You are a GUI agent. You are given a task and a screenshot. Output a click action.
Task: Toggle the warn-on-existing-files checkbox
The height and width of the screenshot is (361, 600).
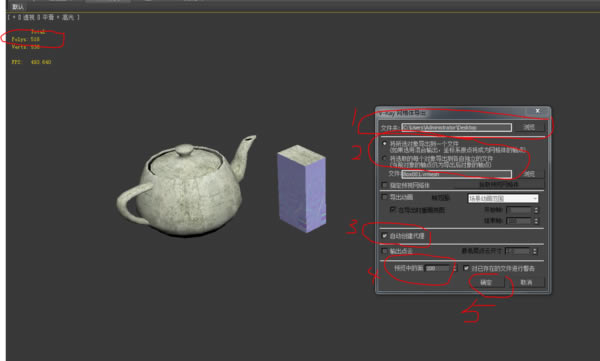(x=466, y=268)
